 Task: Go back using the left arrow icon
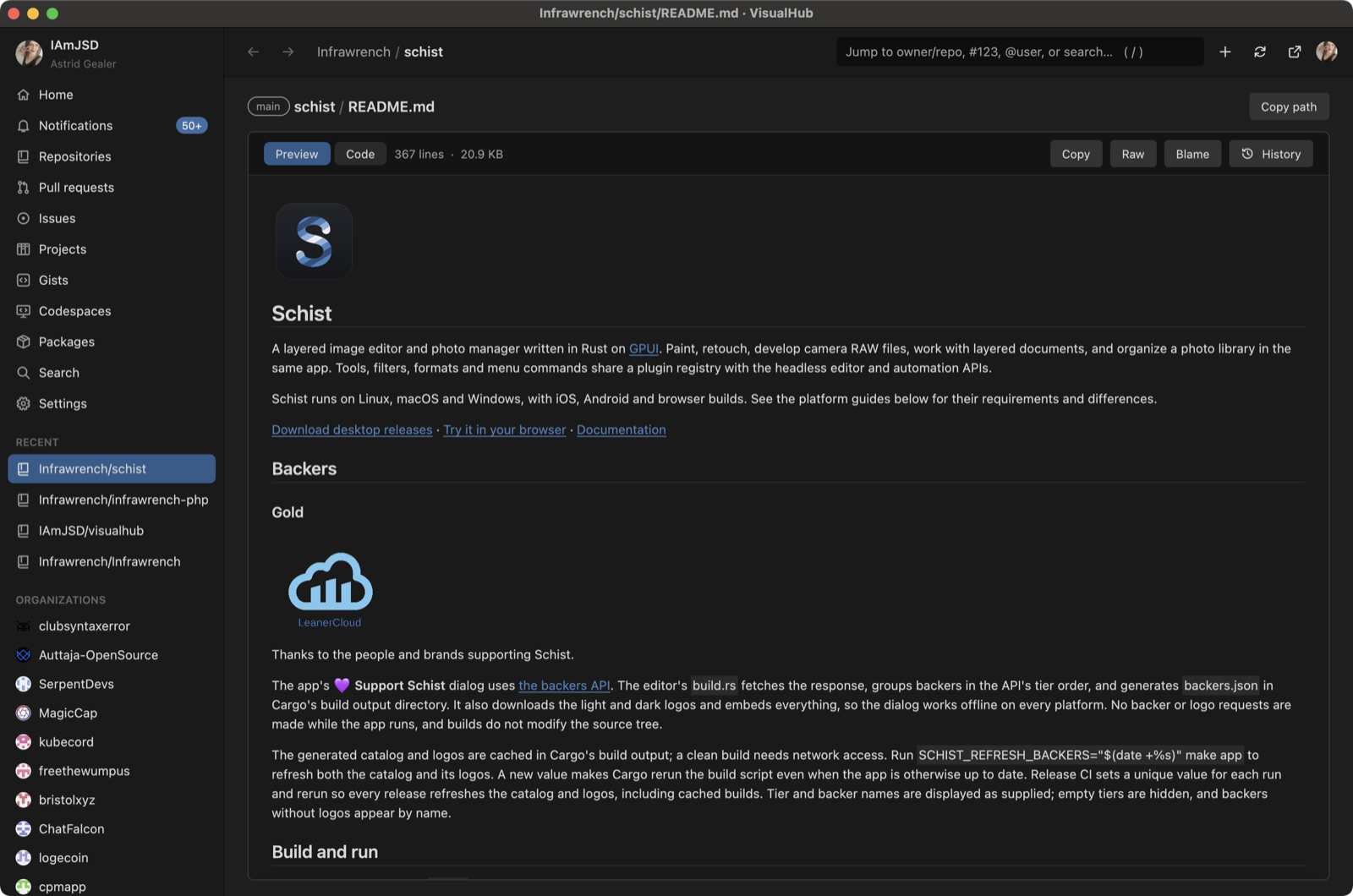point(253,52)
